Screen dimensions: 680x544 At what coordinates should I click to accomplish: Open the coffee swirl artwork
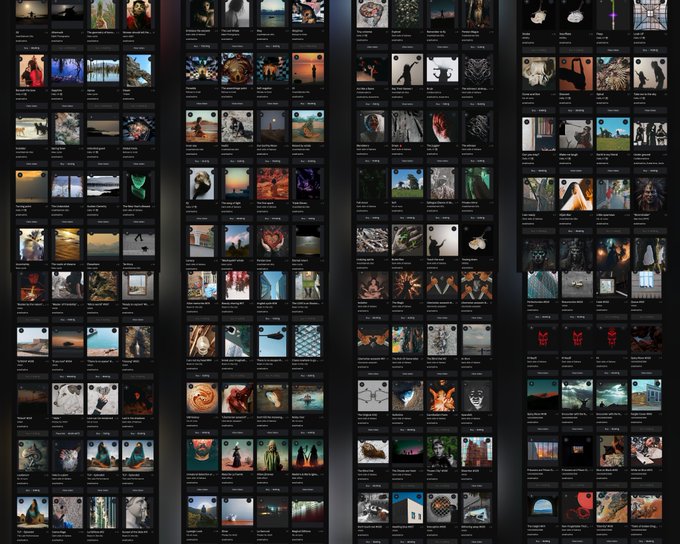202,398
